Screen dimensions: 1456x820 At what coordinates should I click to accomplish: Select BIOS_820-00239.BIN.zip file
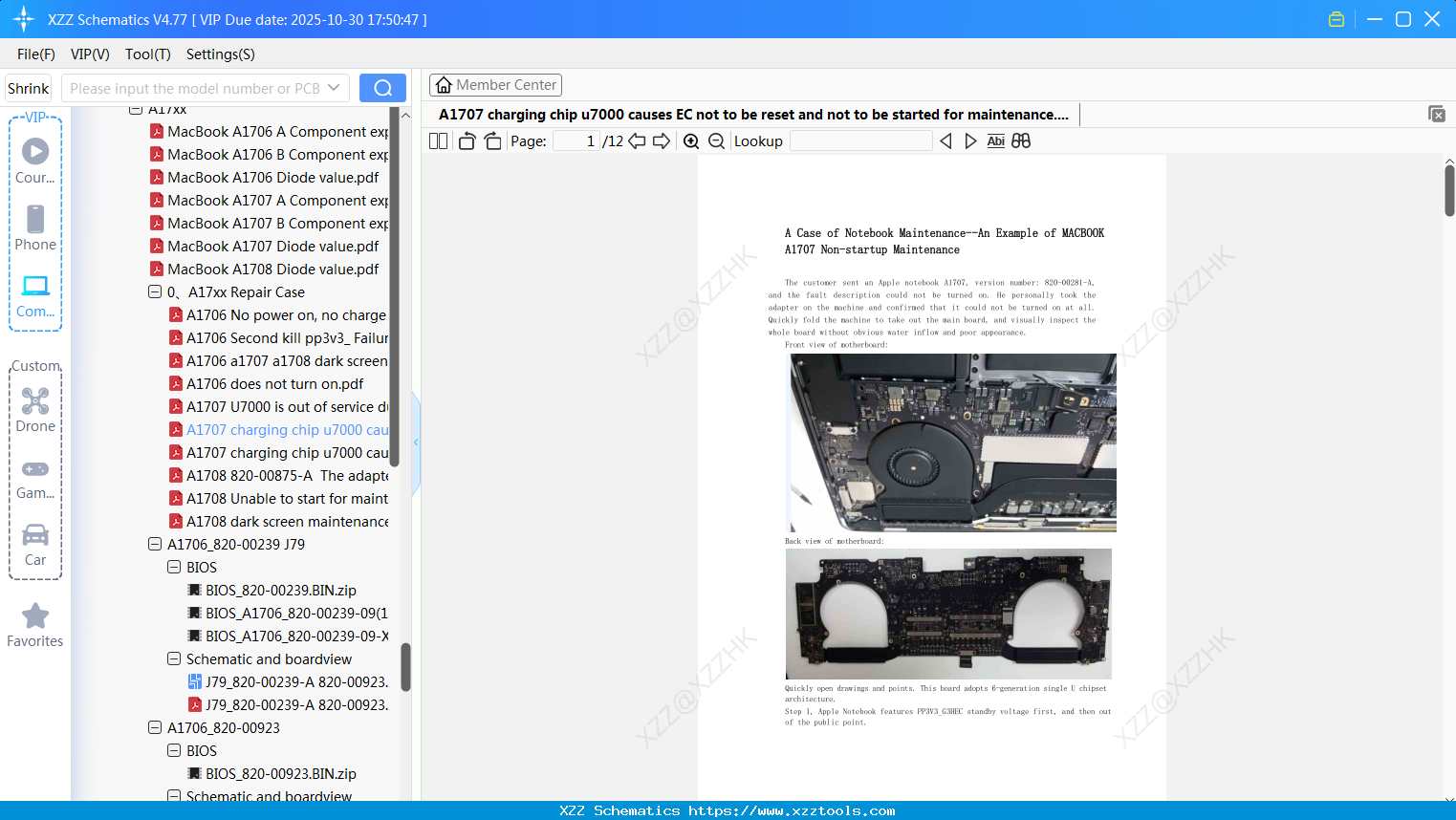coord(272,591)
